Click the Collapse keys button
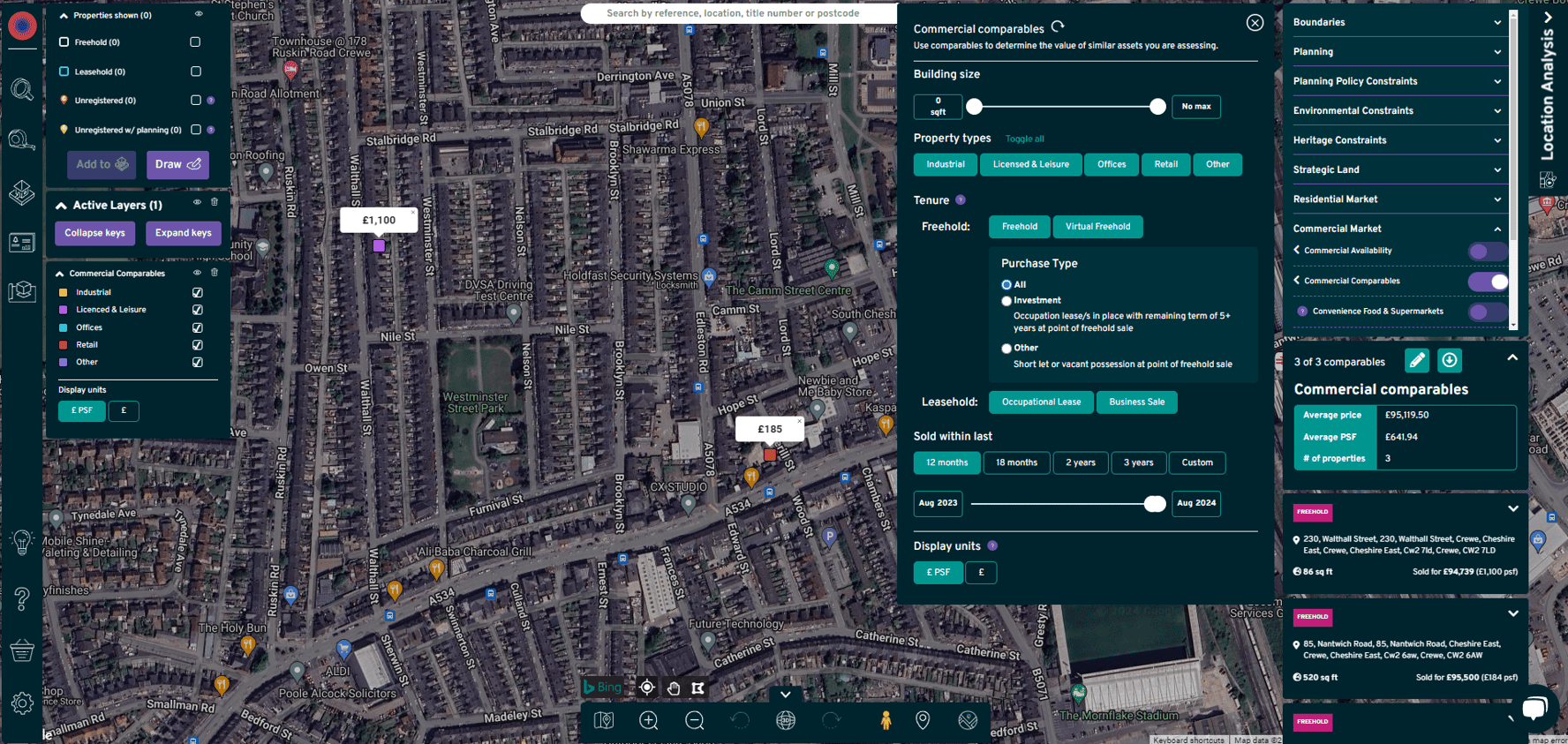1568x744 pixels. point(94,233)
